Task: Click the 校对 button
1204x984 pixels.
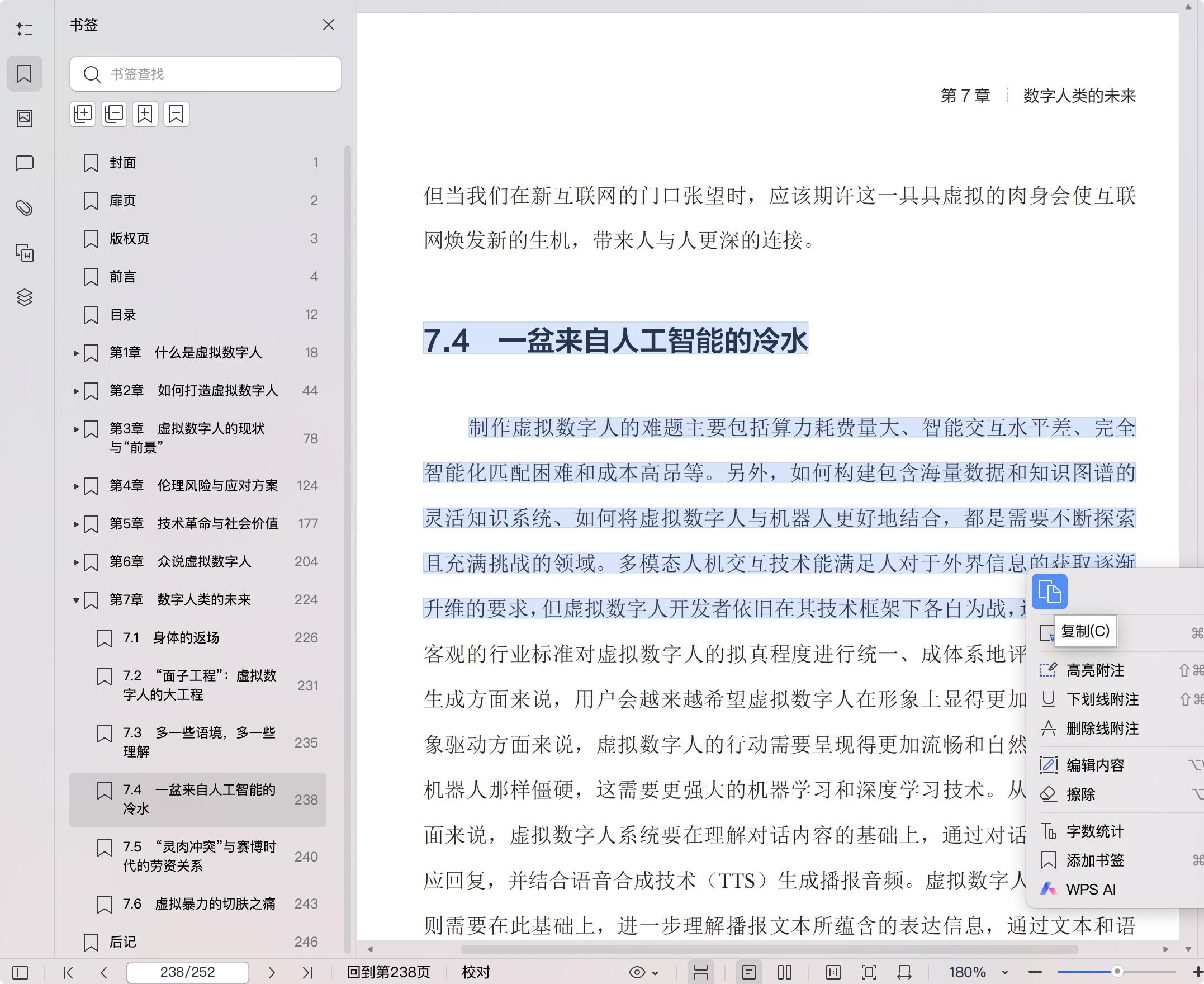Action: coord(476,973)
